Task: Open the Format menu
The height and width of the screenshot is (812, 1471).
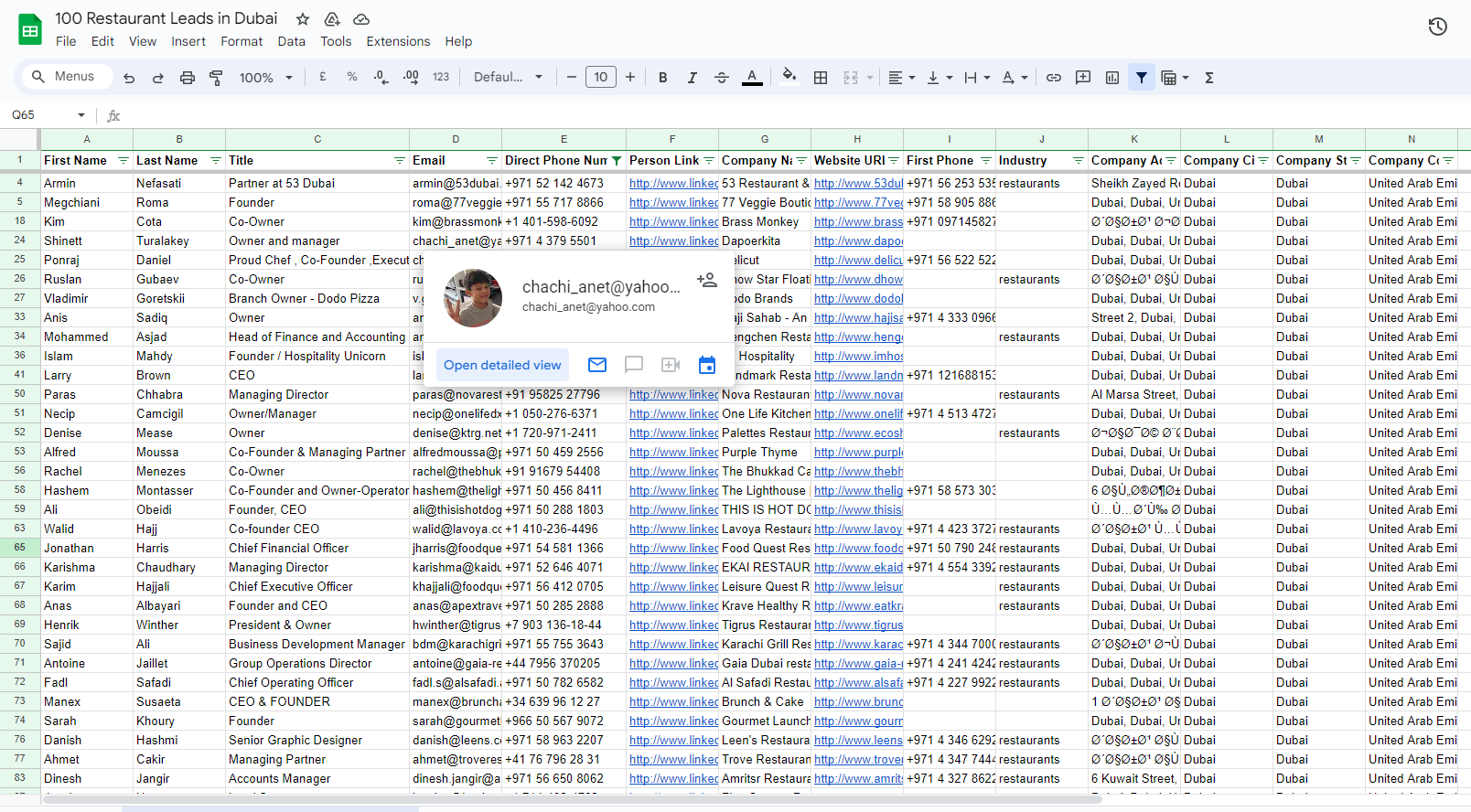Action: point(242,41)
